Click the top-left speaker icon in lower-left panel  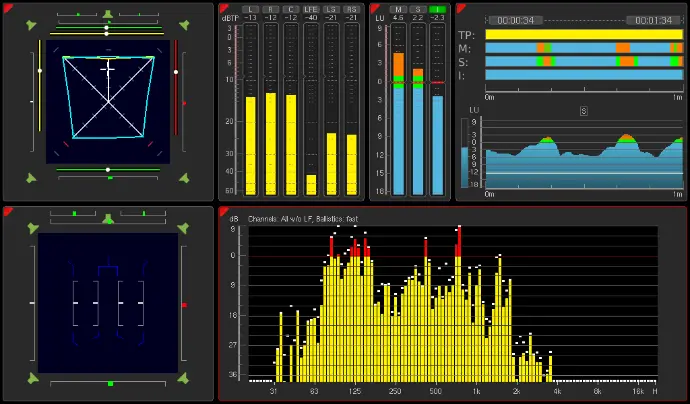point(33,228)
